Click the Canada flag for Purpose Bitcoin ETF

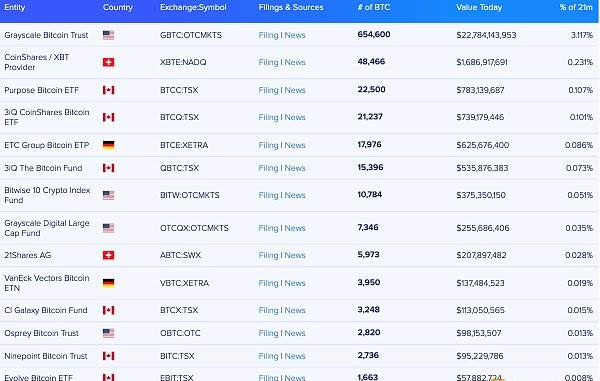108,90
